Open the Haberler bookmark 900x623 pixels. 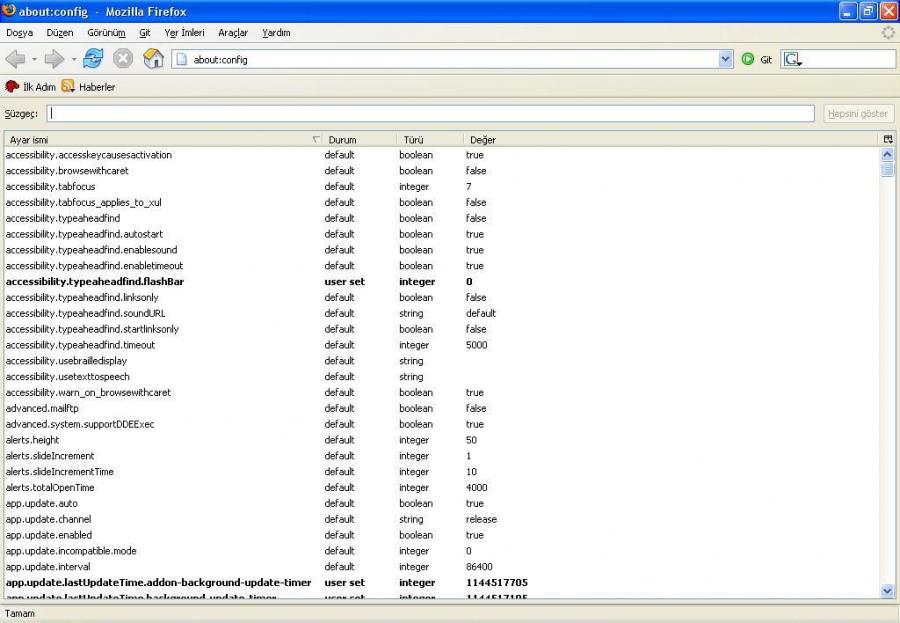(97, 87)
